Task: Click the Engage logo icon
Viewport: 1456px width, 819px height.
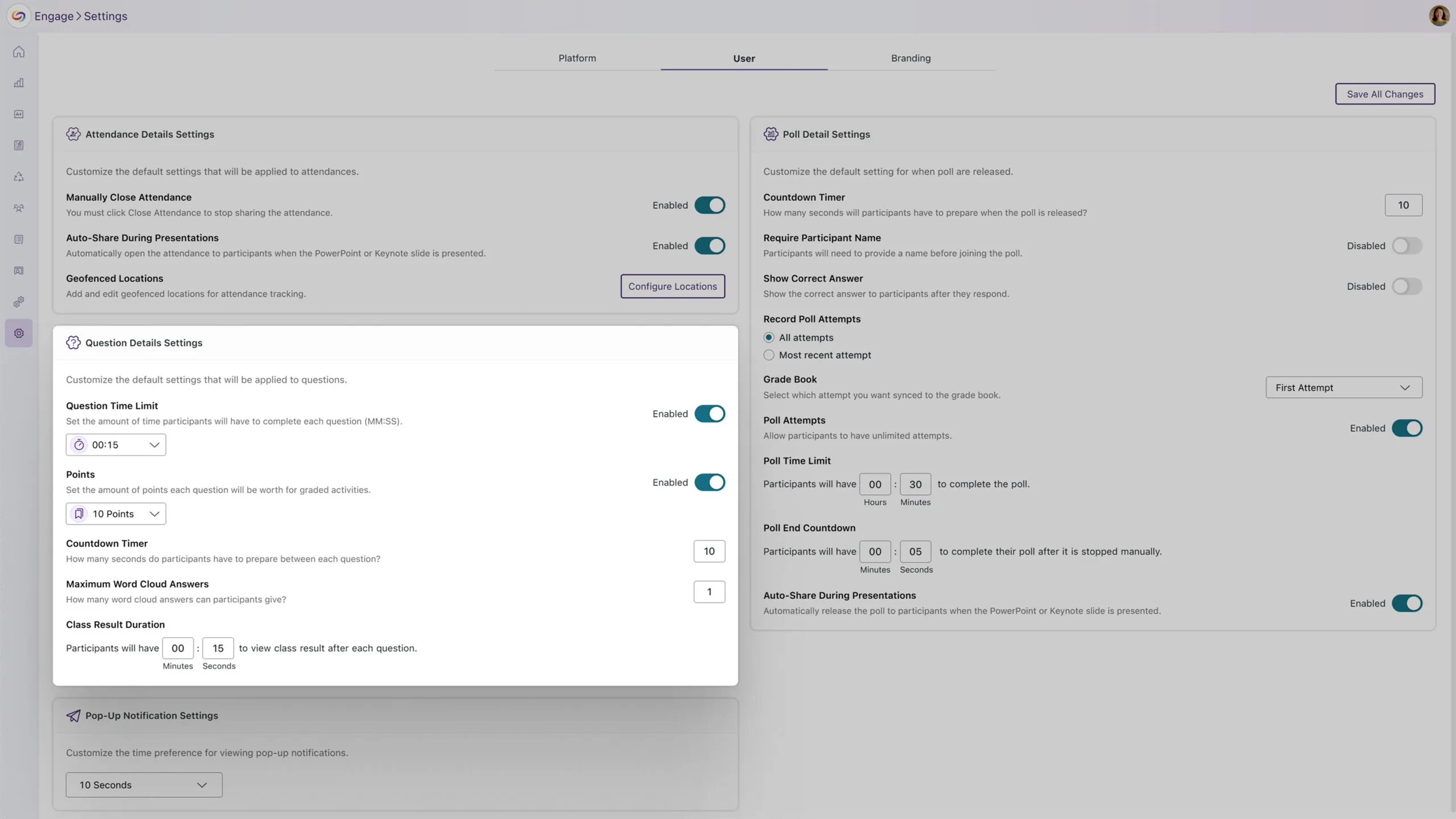Action: coord(18,15)
